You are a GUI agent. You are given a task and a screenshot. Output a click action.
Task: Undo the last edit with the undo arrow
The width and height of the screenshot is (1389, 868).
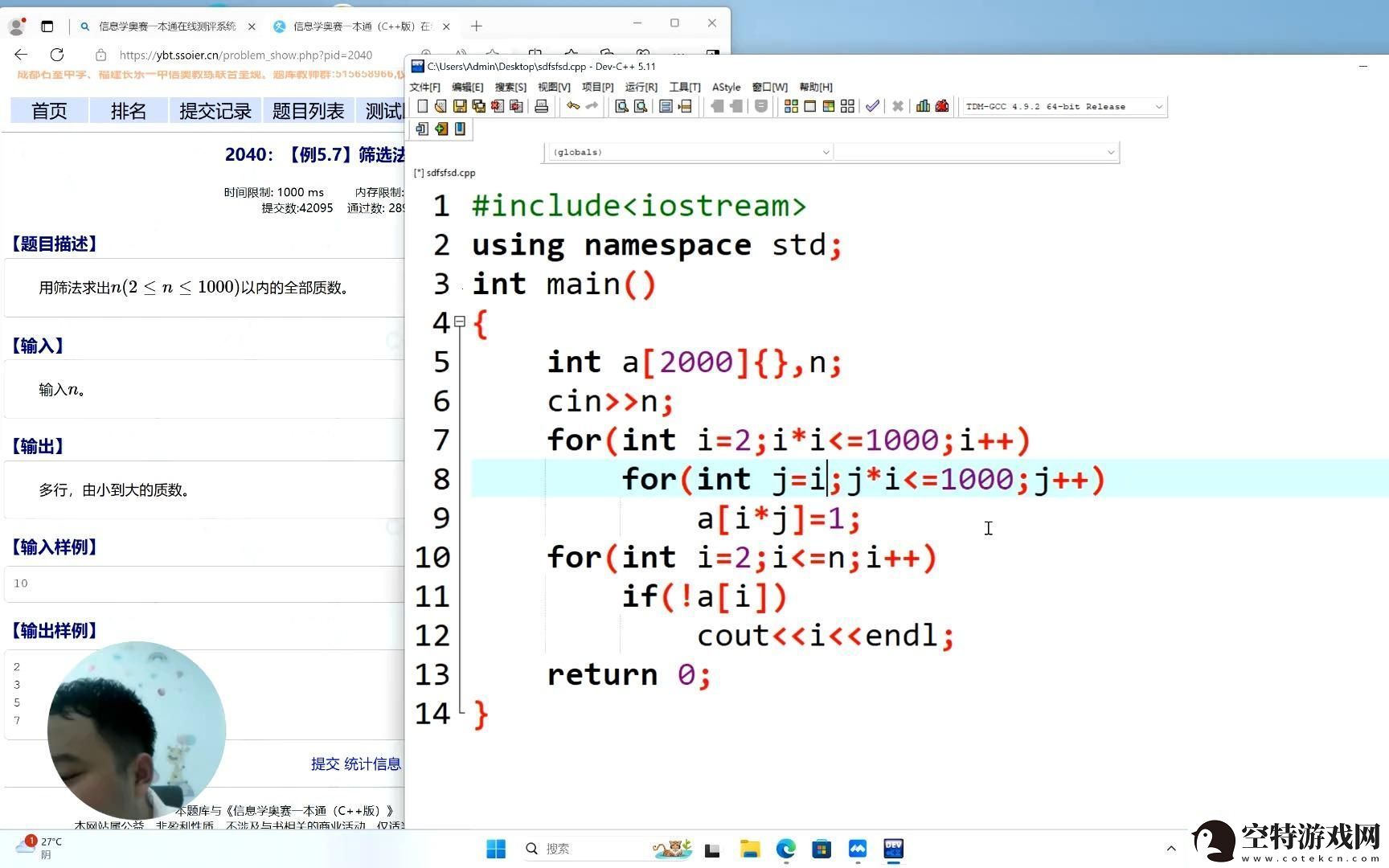click(572, 106)
